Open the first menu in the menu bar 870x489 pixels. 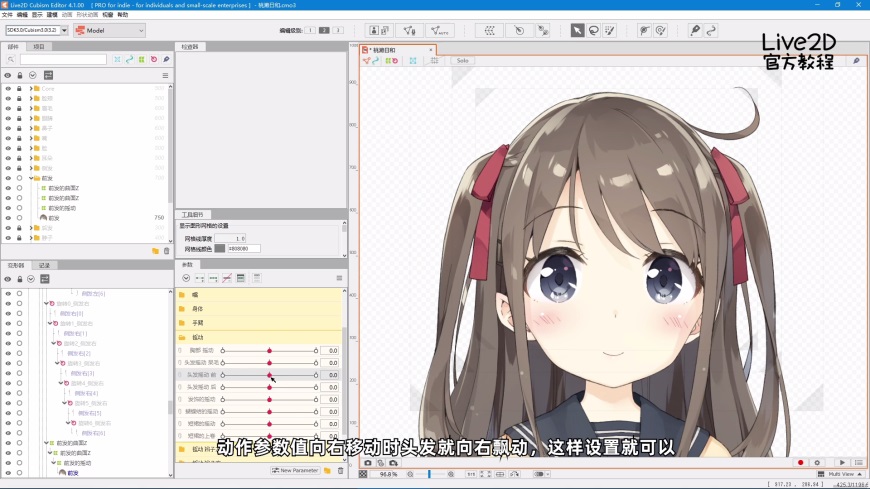7,15
